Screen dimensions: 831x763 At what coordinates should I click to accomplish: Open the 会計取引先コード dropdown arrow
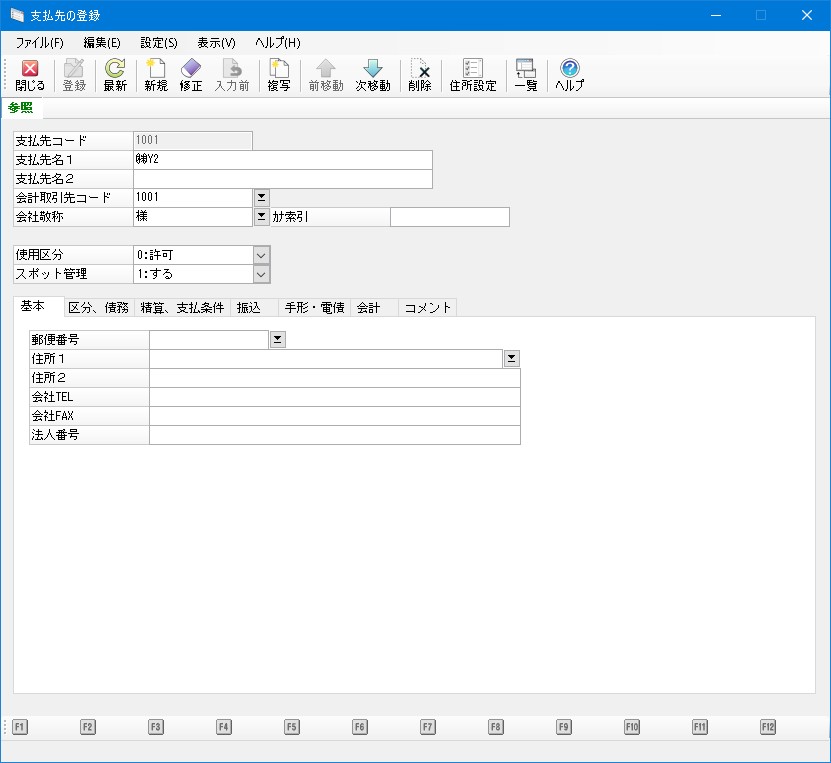pyautogui.click(x=261, y=198)
